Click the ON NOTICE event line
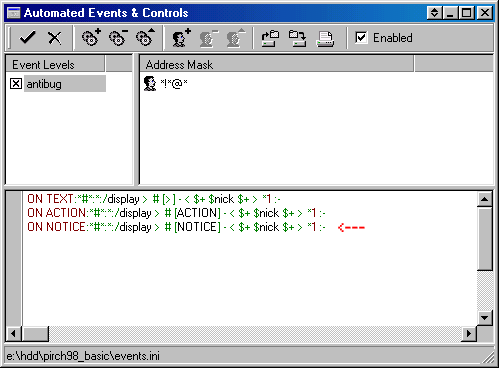This screenshot has height=368, width=499. [x=176, y=227]
